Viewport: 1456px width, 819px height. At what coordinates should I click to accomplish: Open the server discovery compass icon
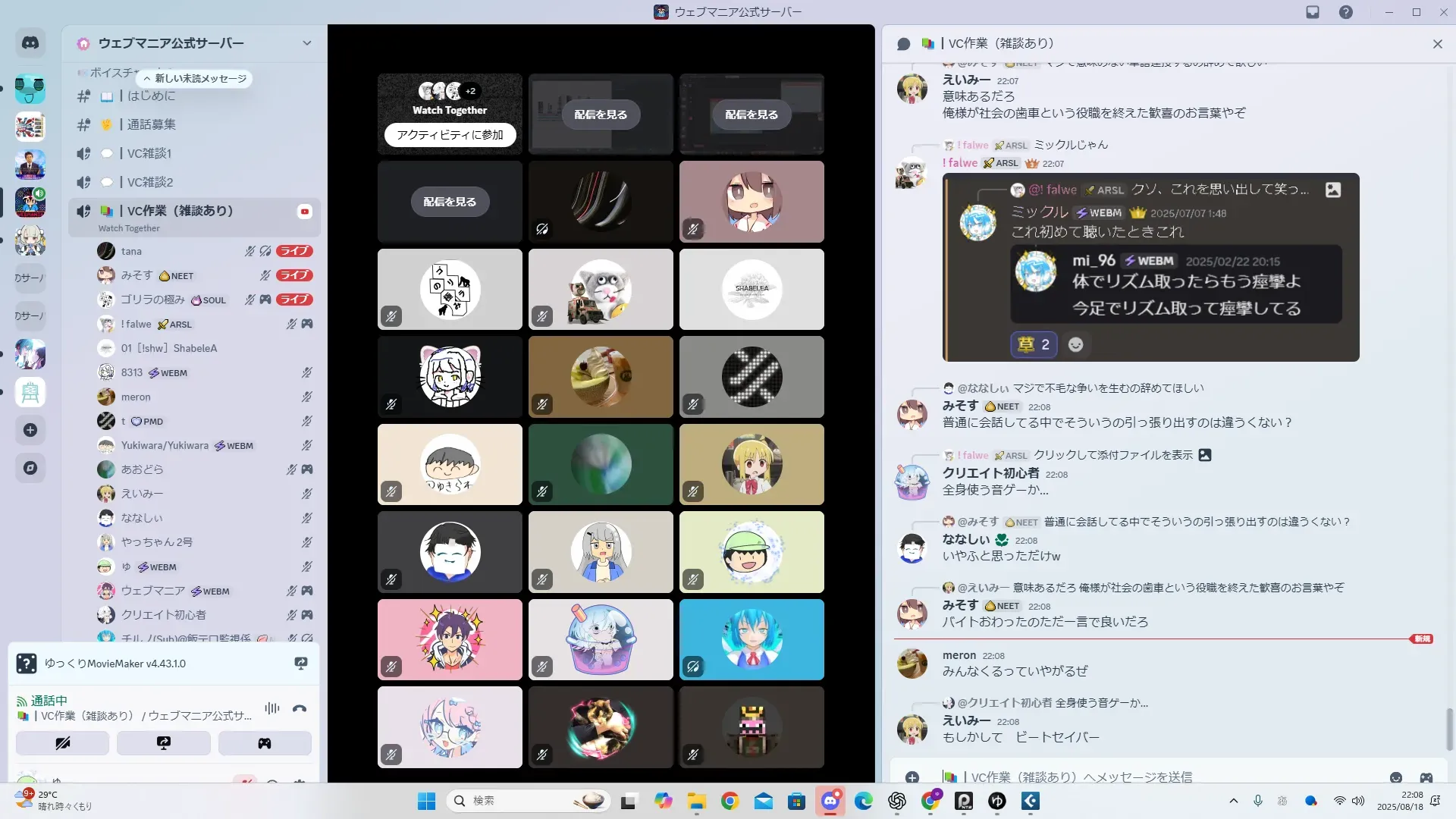pyautogui.click(x=30, y=468)
